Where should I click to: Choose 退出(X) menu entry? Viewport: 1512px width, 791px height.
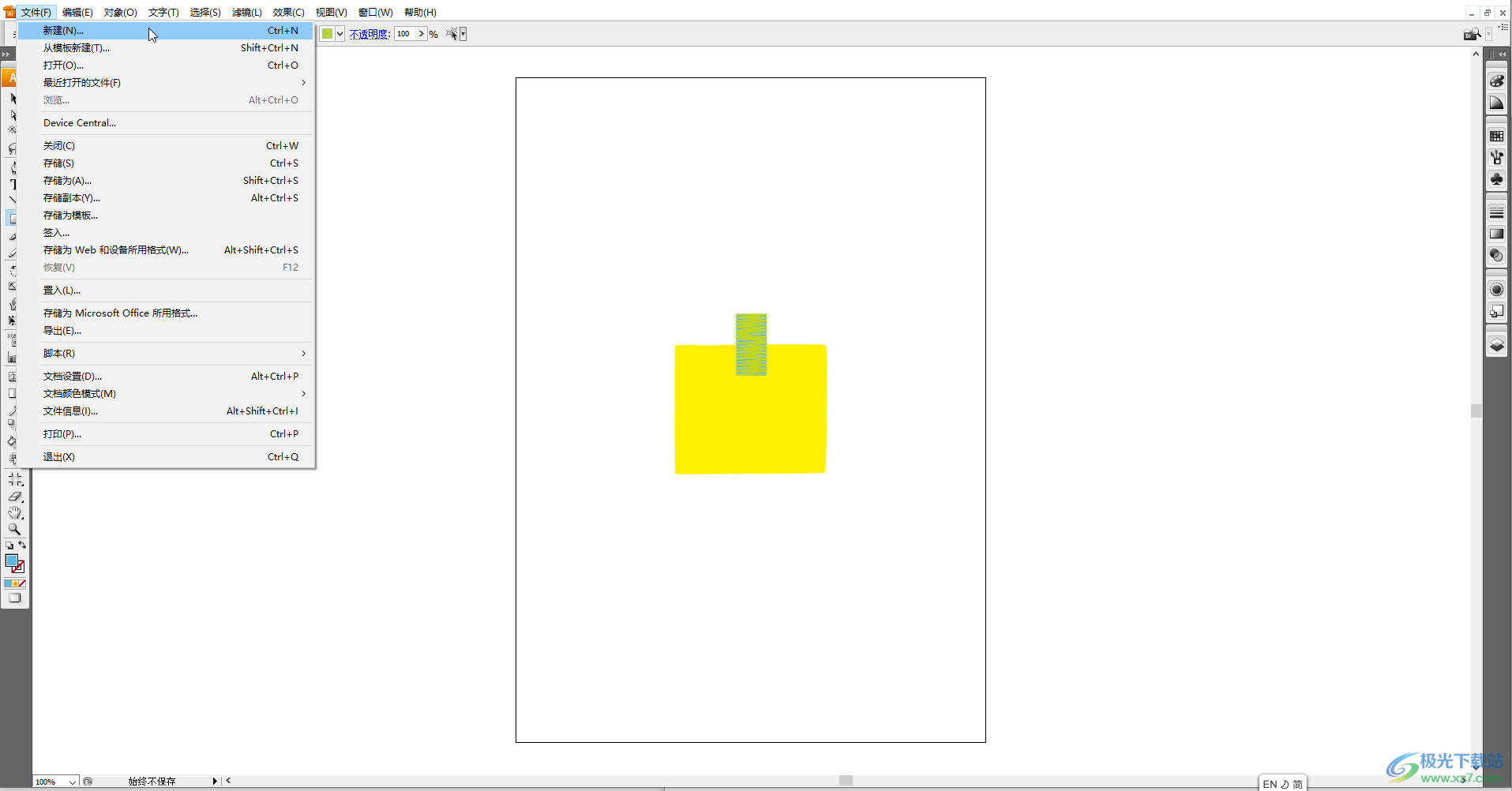pos(166,456)
